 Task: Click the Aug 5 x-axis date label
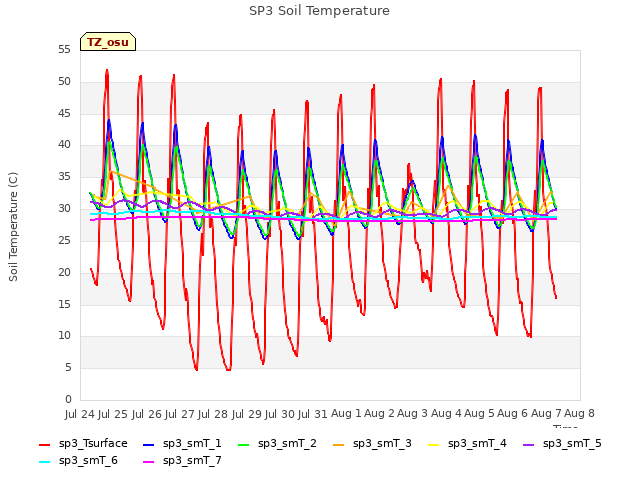pyautogui.click(x=480, y=413)
